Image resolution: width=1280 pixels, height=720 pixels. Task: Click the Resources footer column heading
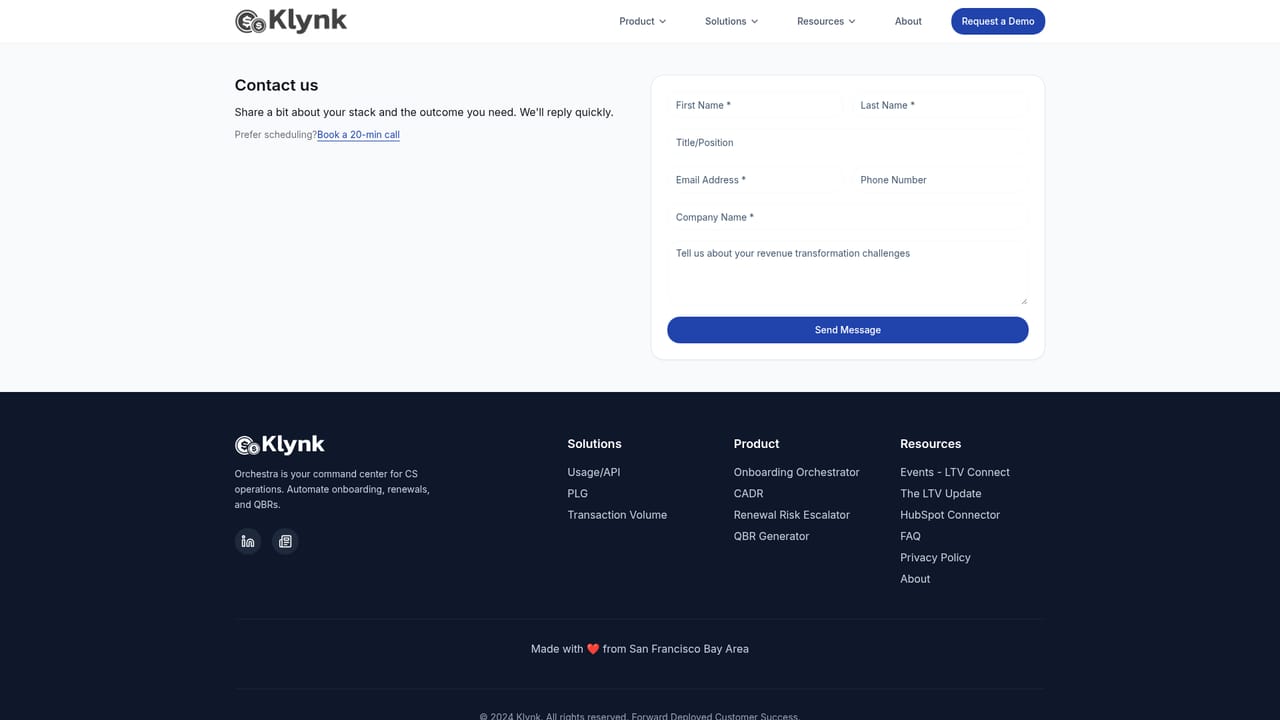click(x=931, y=444)
